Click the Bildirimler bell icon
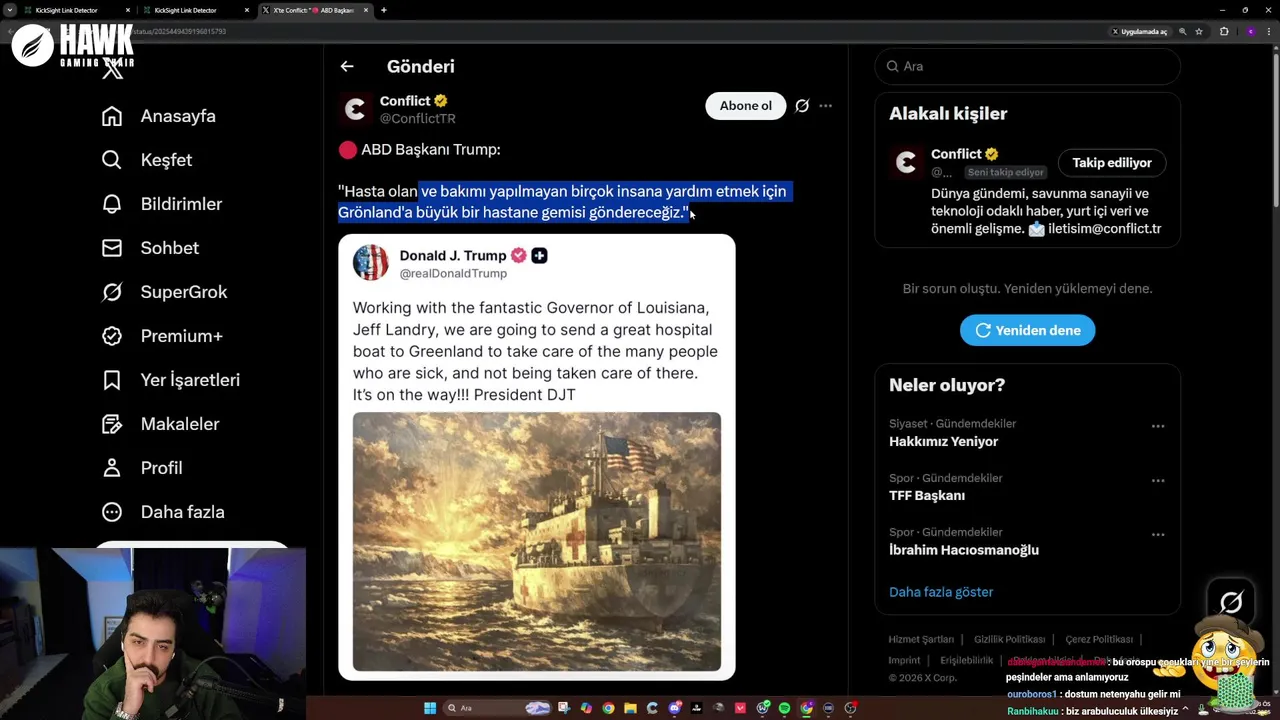 112,204
